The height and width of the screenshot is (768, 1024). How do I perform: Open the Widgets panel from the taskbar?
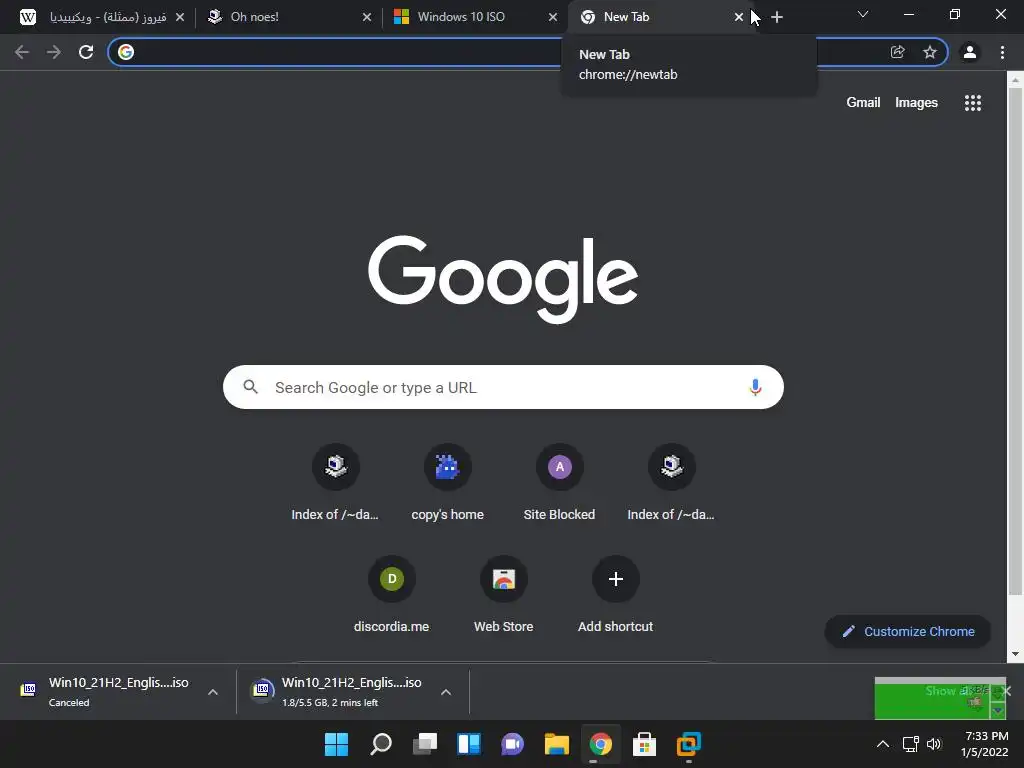pyautogui.click(x=468, y=744)
